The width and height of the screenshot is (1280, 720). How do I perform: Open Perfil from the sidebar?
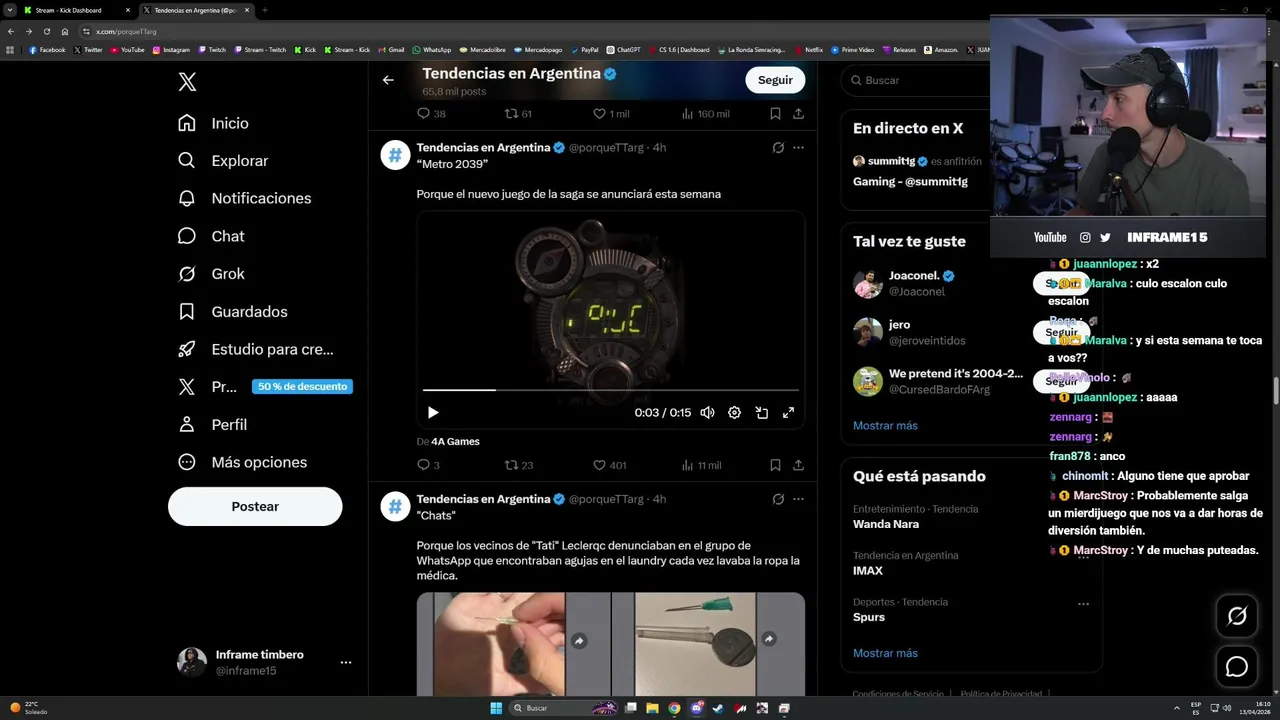tap(212, 425)
